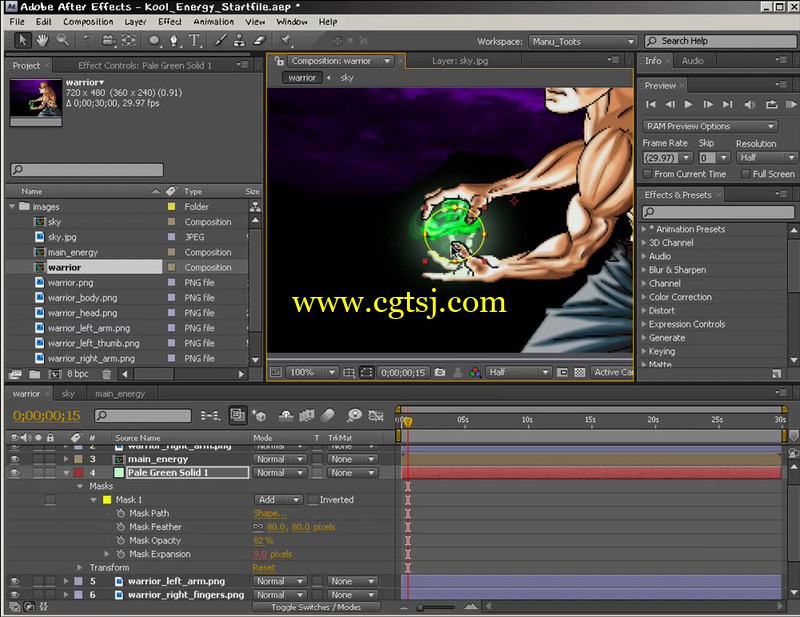Hide the warrior_left_arm.png layer
Viewport: 800px width, 617px height.
(14, 581)
